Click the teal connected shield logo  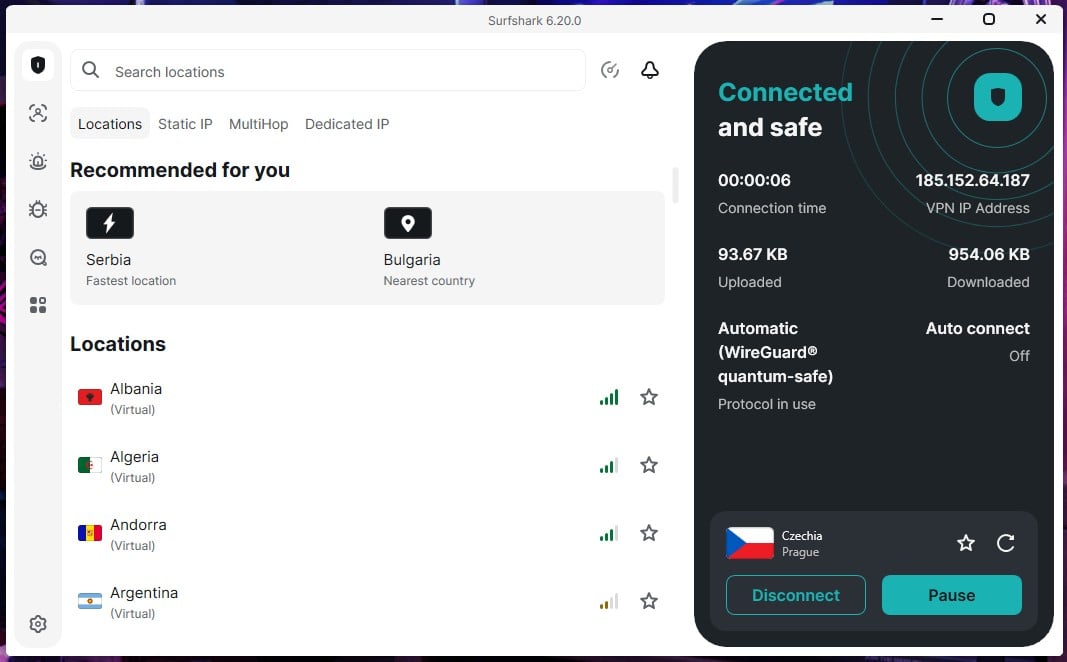click(x=998, y=97)
